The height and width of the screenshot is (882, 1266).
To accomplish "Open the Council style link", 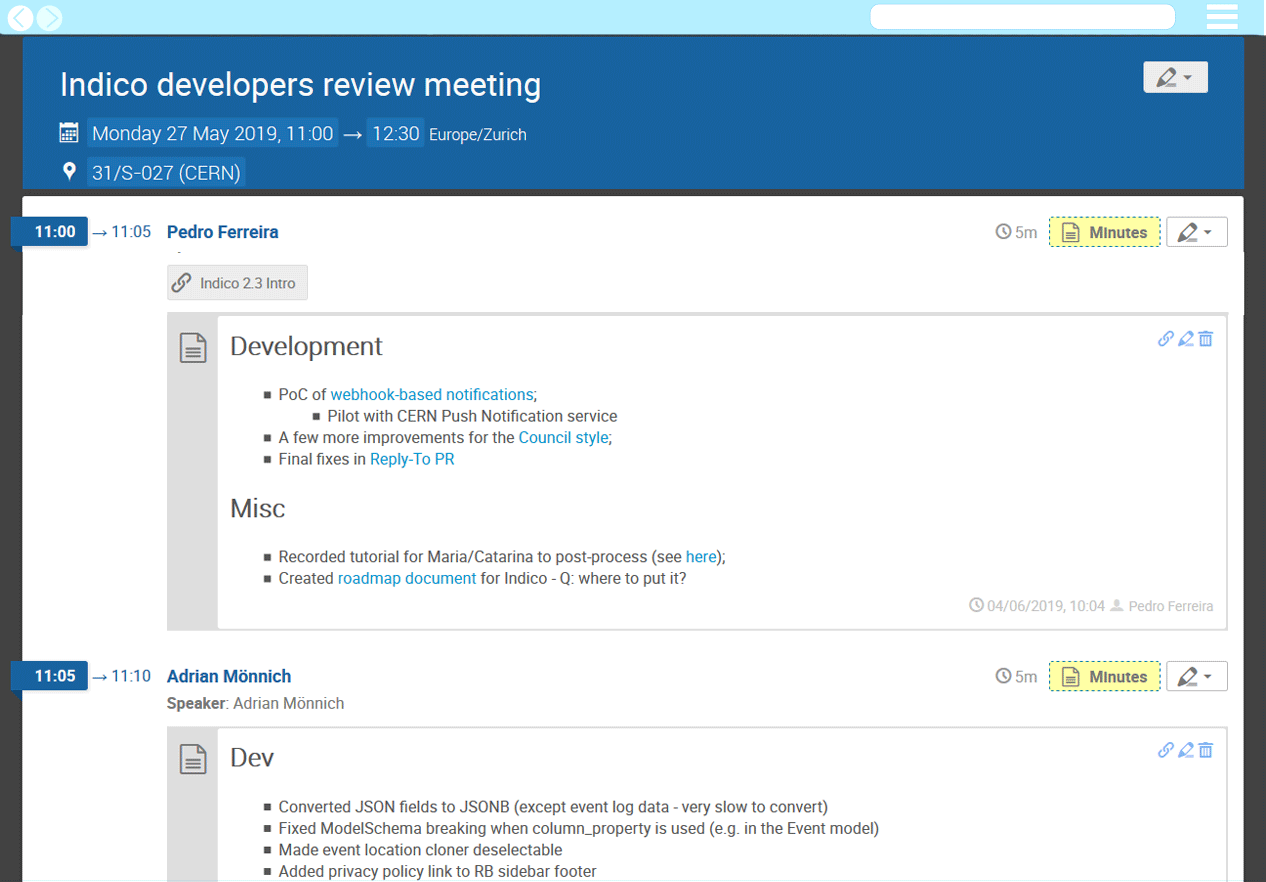I will [563, 437].
